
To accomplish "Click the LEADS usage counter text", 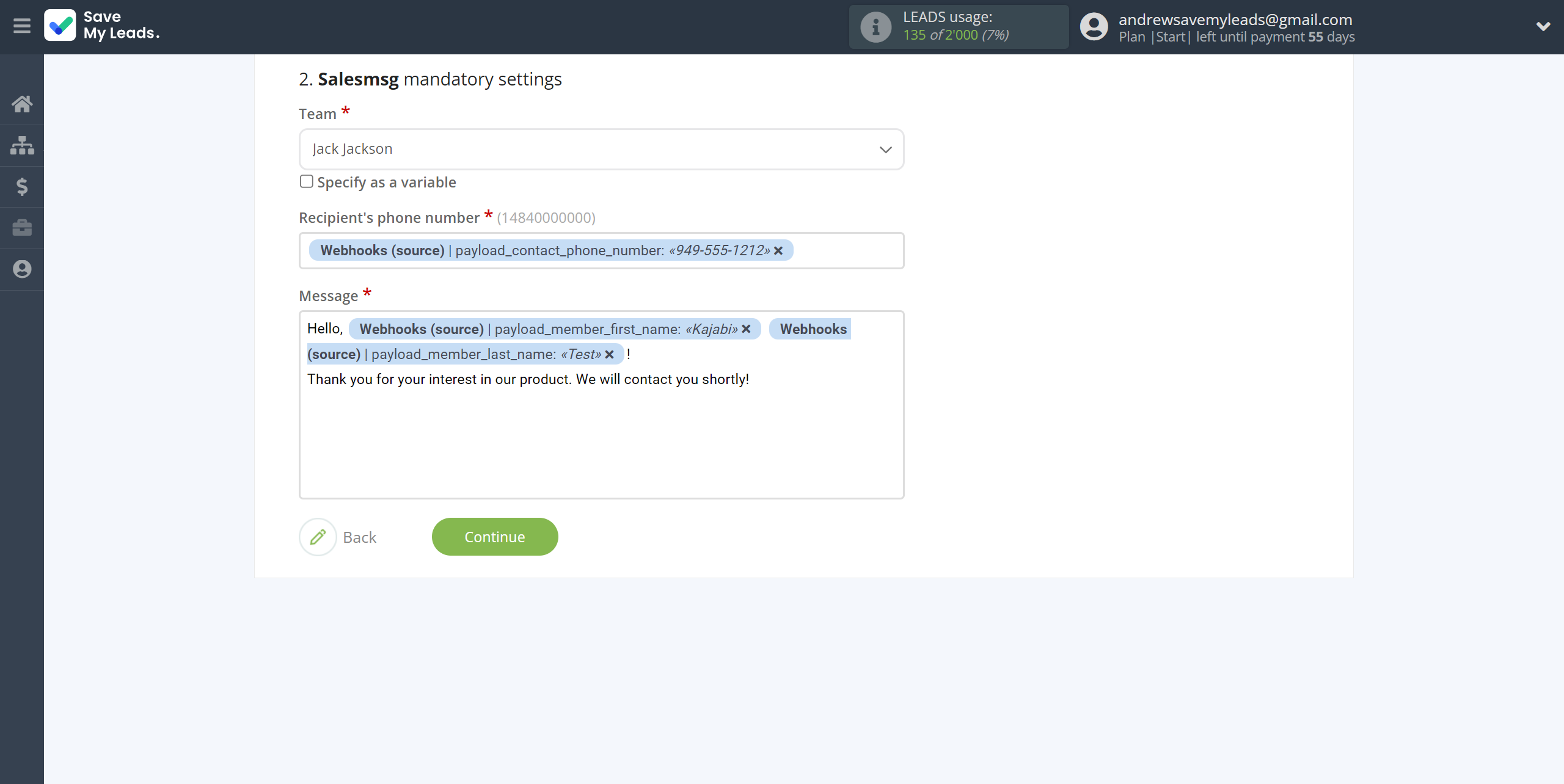I will 956,35.
